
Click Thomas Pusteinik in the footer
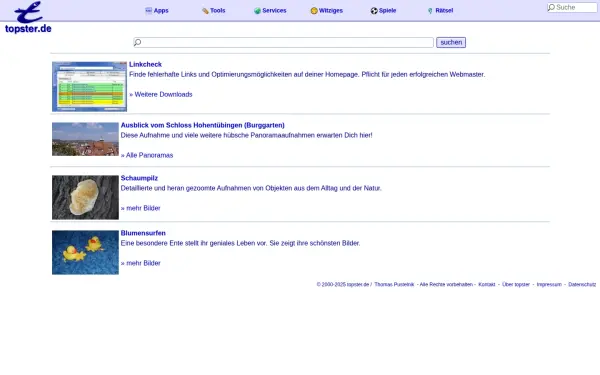point(394,284)
